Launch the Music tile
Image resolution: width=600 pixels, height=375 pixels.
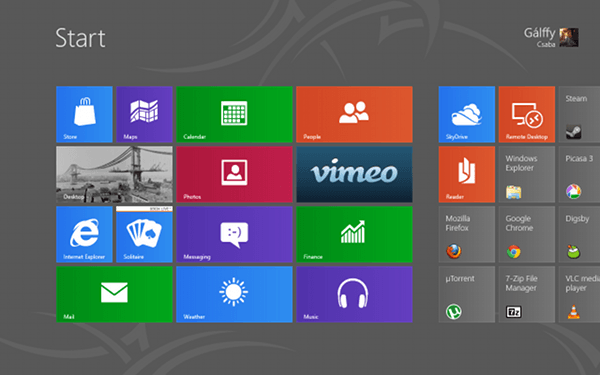click(x=354, y=295)
